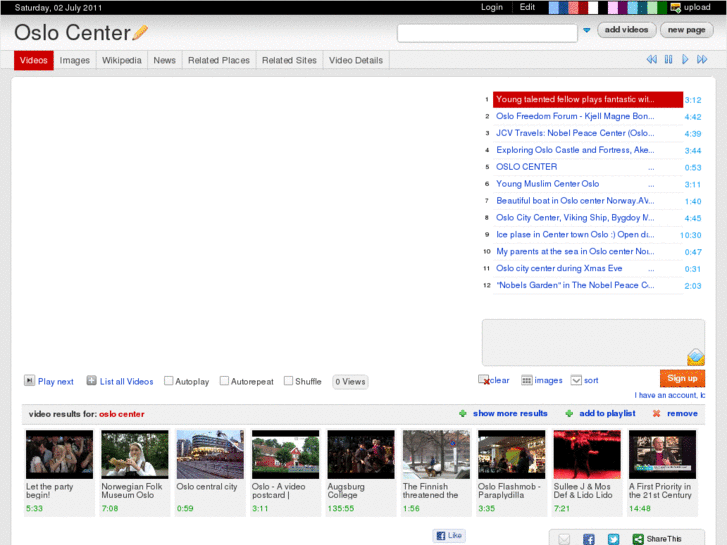Skip to previous video with rewind icon

[x=651, y=59]
